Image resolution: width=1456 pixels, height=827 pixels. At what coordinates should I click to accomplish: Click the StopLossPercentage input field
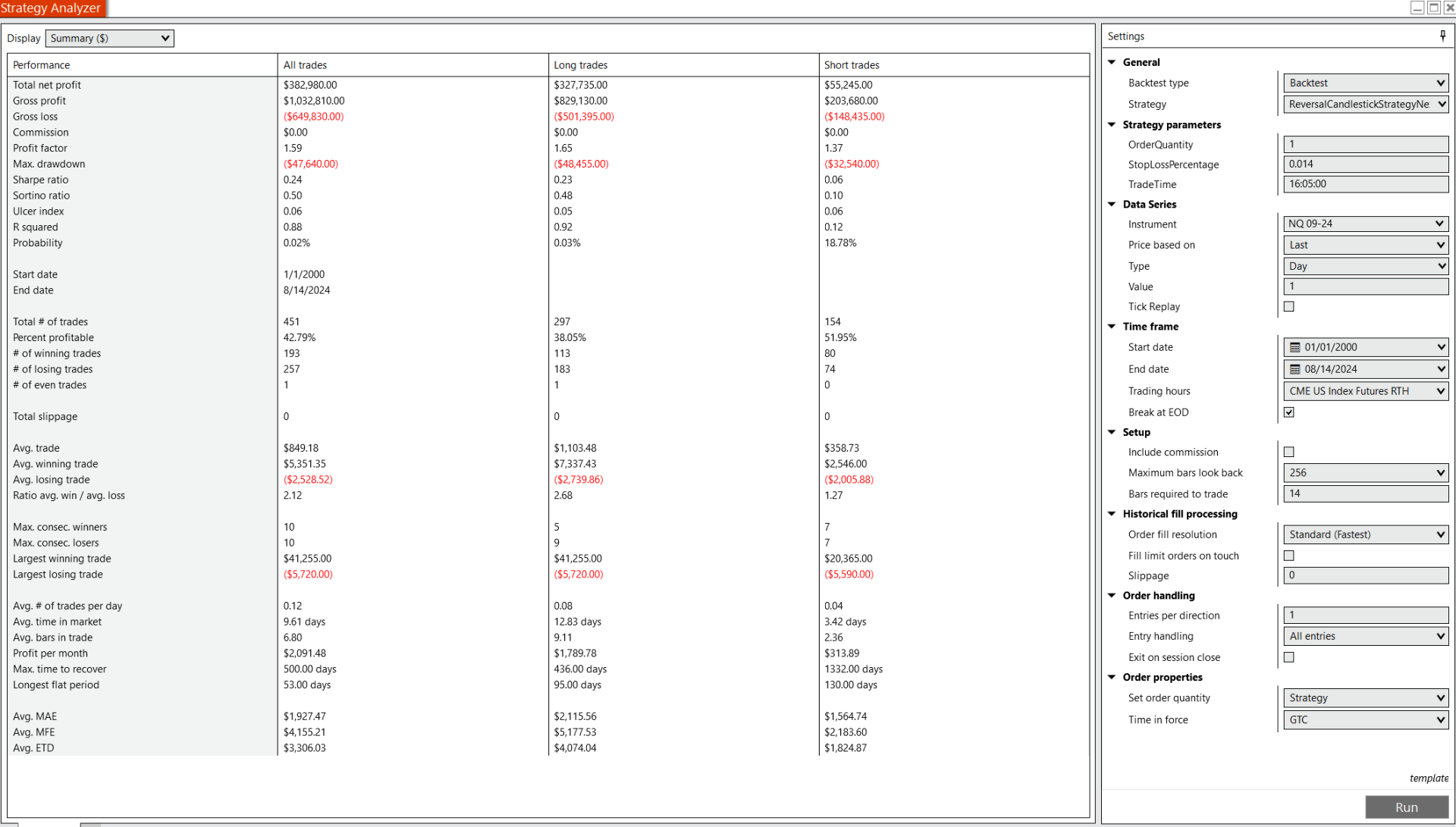(x=1365, y=164)
